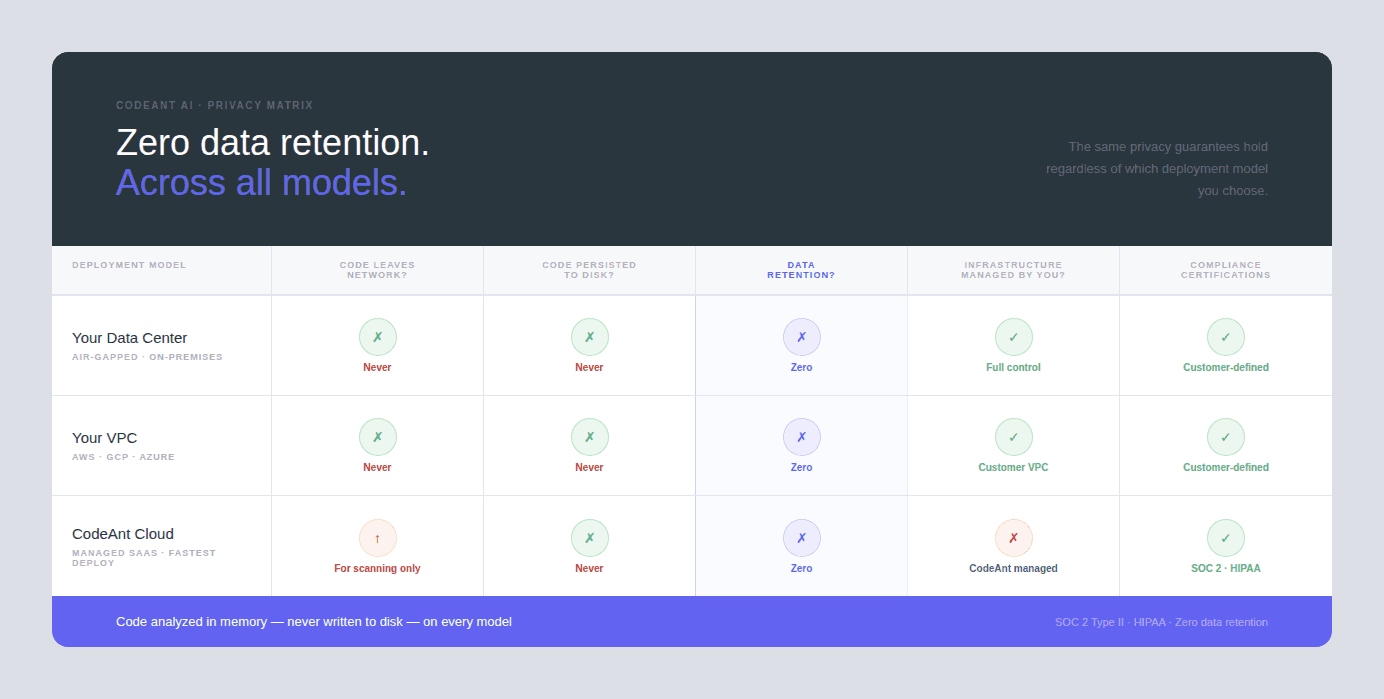Click the CodeAnt Cloud row title
Image resolution: width=1384 pixels, height=699 pixels.
(123, 534)
